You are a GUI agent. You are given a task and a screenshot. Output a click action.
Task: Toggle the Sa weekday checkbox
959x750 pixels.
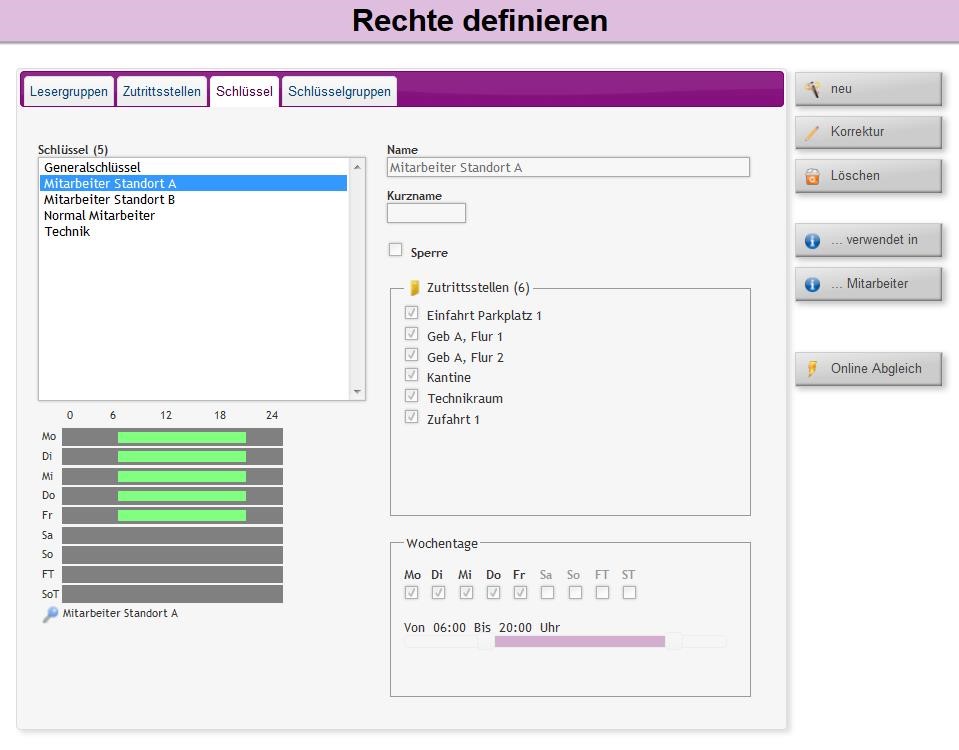547,592
